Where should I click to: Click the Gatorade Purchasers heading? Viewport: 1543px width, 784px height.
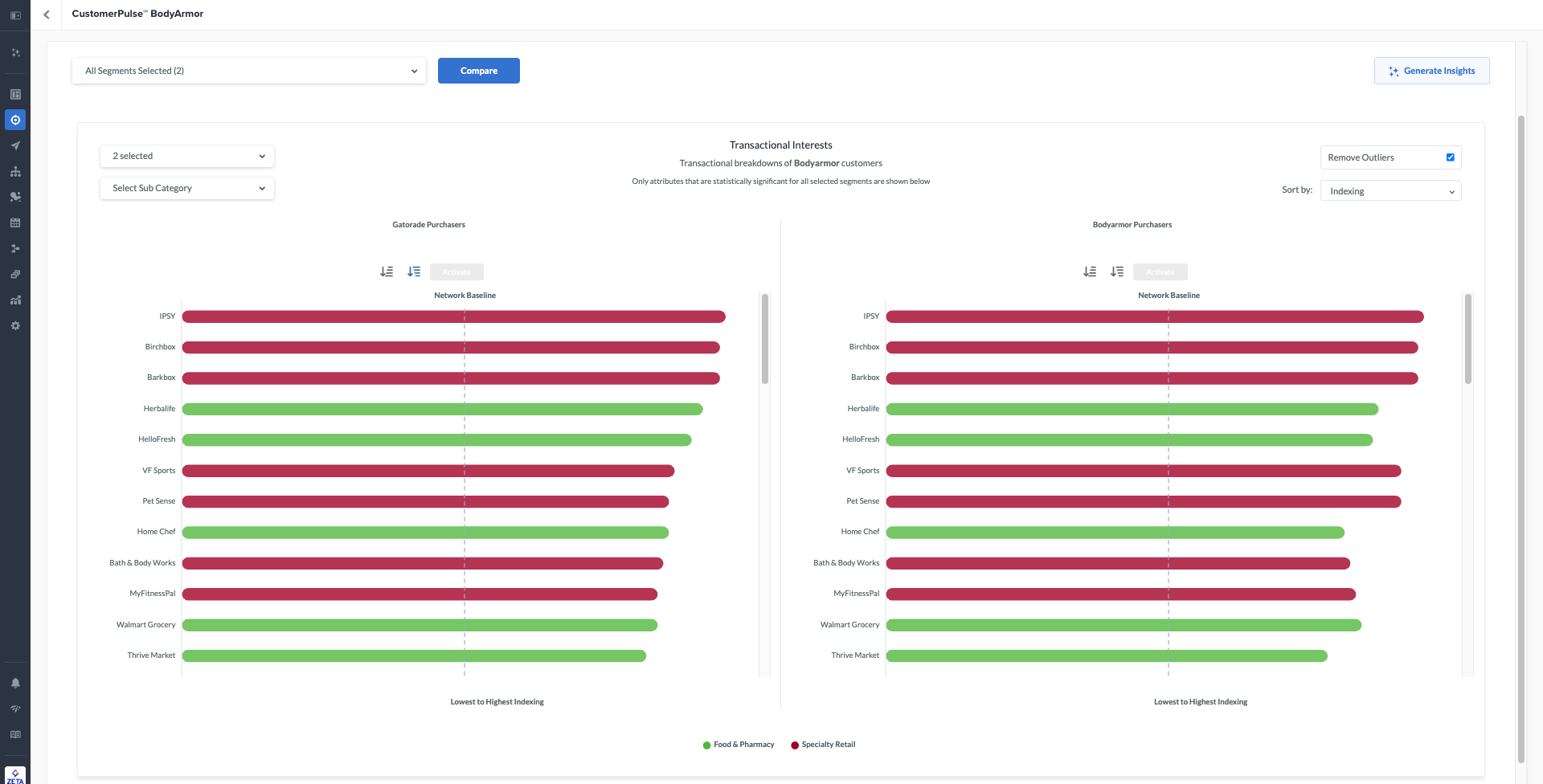tap(428, 225)
